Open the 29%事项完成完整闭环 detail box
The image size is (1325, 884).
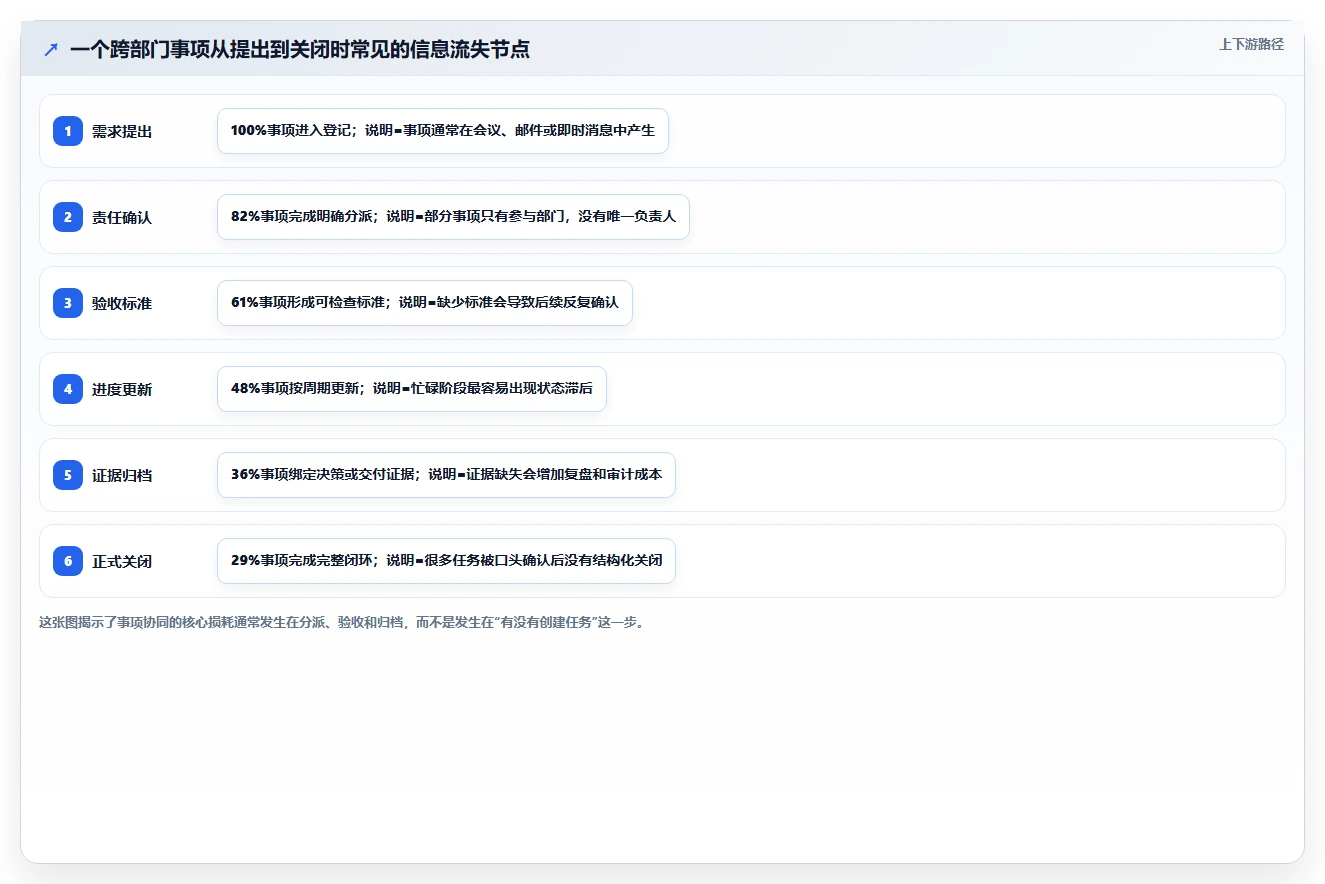(446, 561)
